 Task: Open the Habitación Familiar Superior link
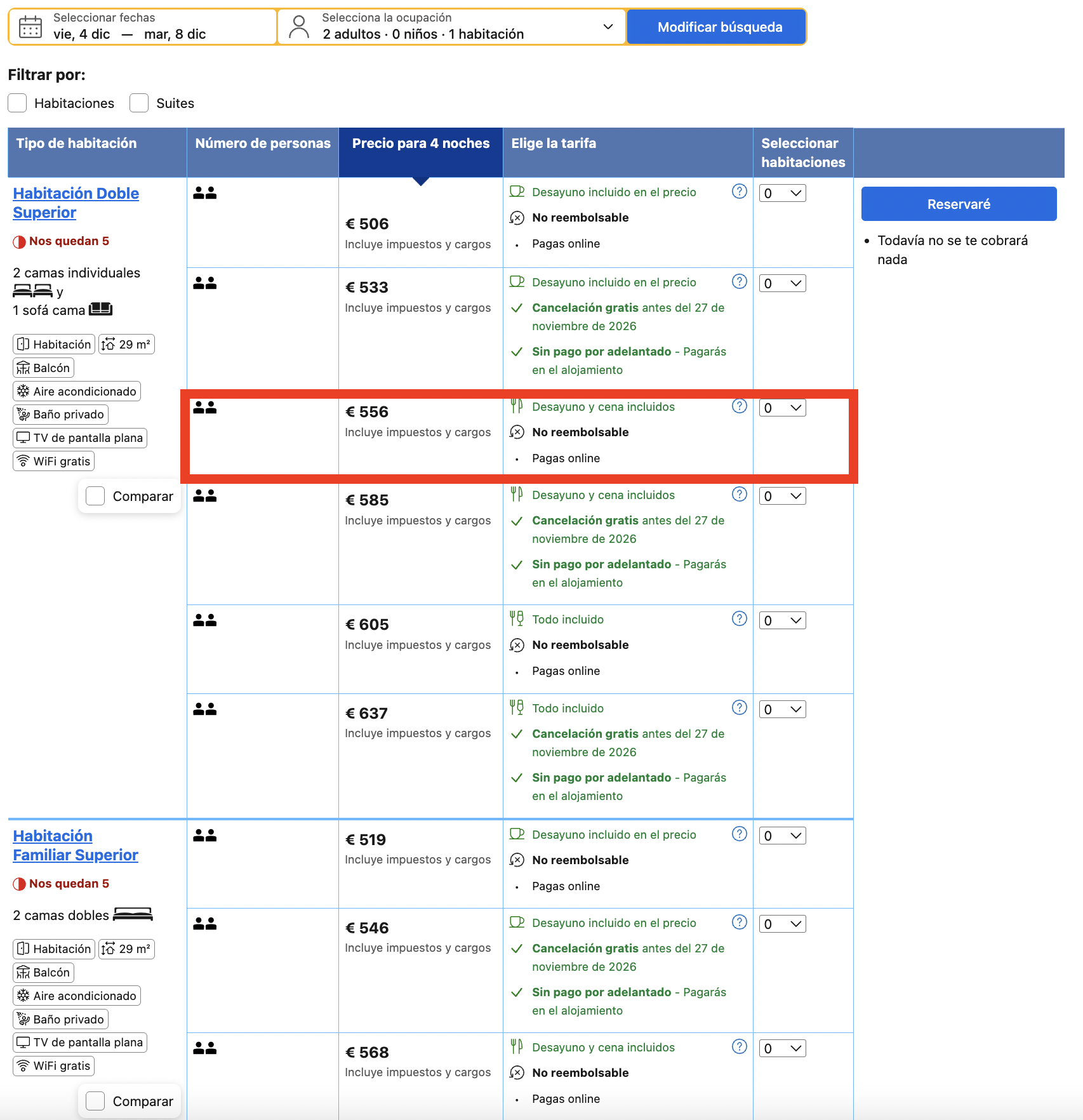(x=75, y=846)
